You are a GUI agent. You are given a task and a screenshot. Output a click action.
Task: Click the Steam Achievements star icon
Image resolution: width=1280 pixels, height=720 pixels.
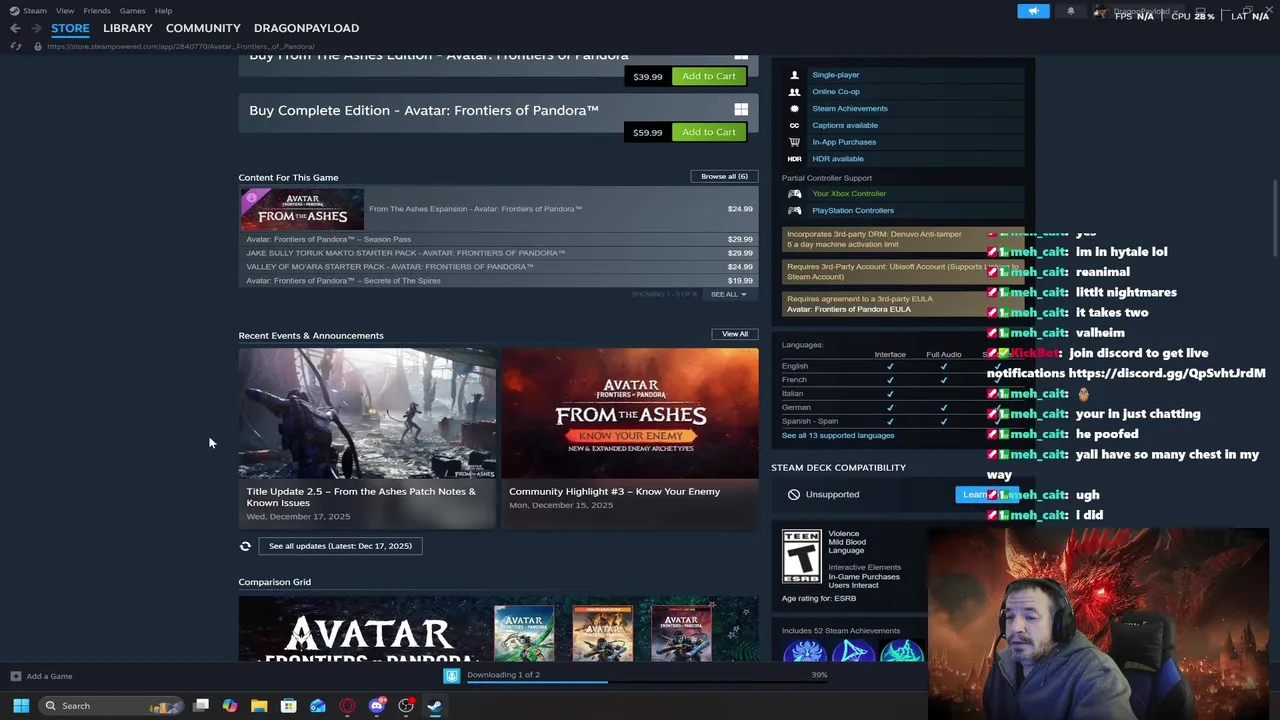(794, 108)
